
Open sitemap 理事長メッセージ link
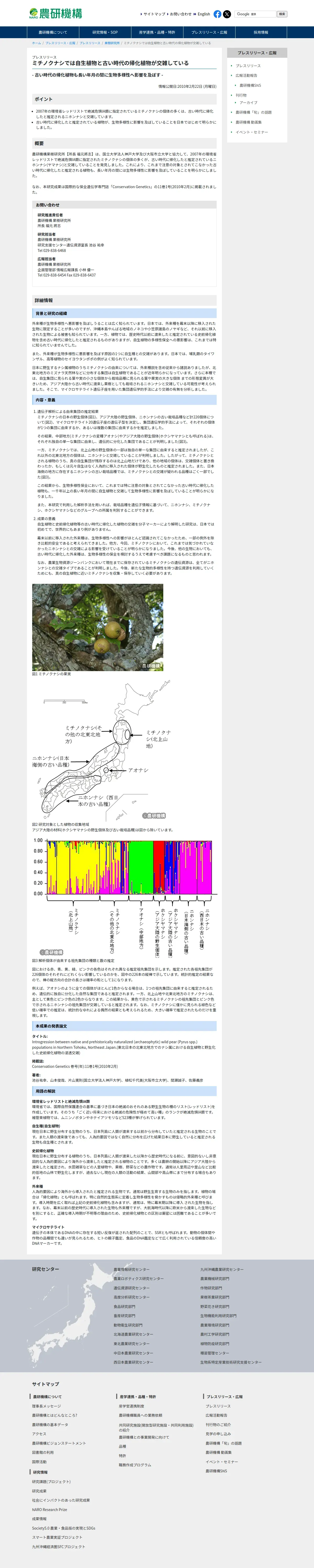(x=47, y=1406)
